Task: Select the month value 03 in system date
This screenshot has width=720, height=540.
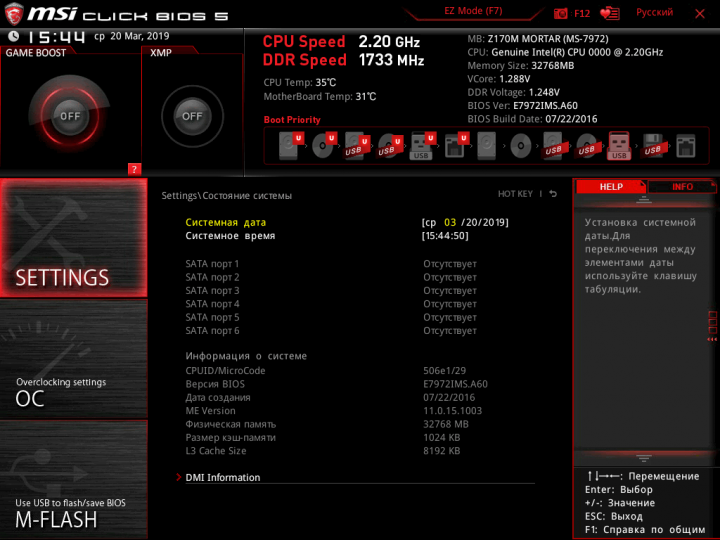Action: point(450,222)
